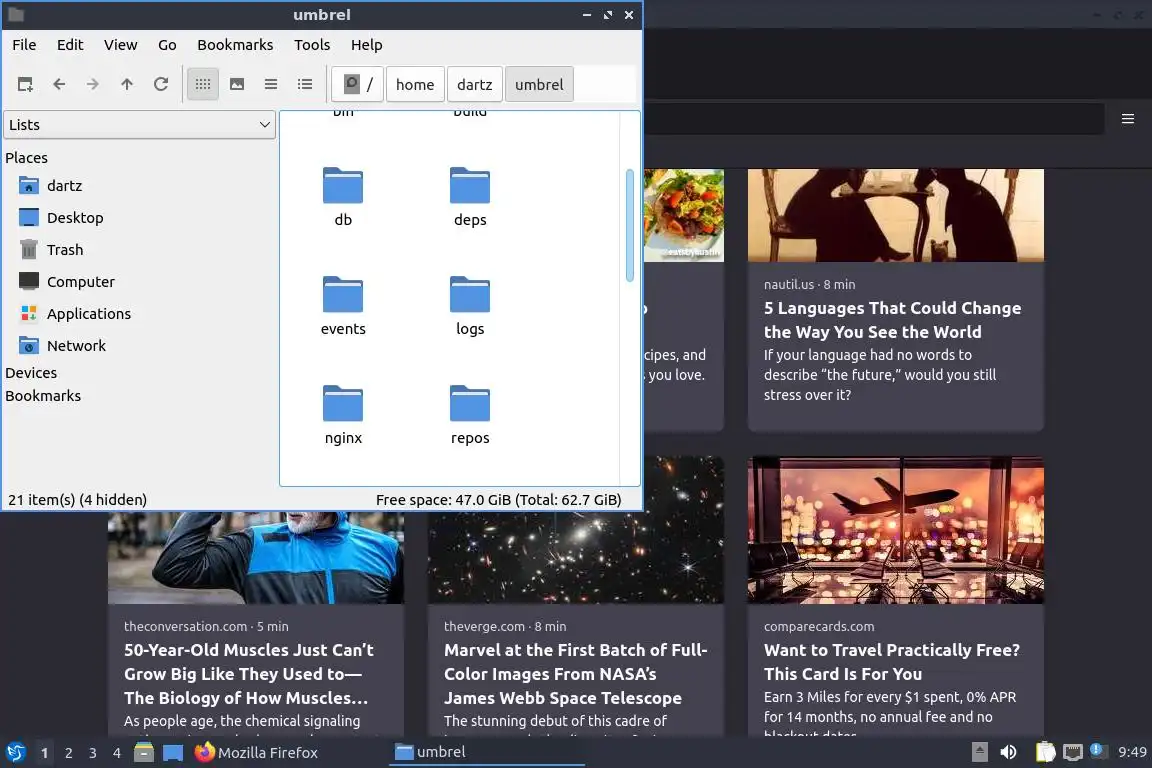Click the sidebar Bookmarks section header
Screen dimensions: 1152x768
[43, 396]
